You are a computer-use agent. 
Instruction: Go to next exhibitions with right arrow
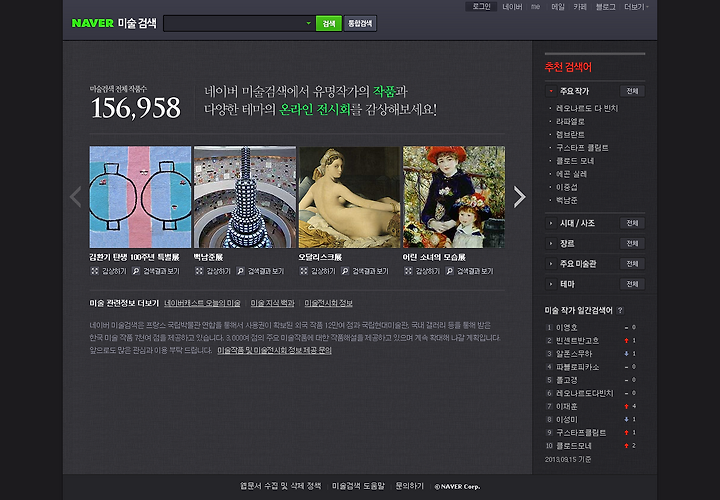pos(519,197)
